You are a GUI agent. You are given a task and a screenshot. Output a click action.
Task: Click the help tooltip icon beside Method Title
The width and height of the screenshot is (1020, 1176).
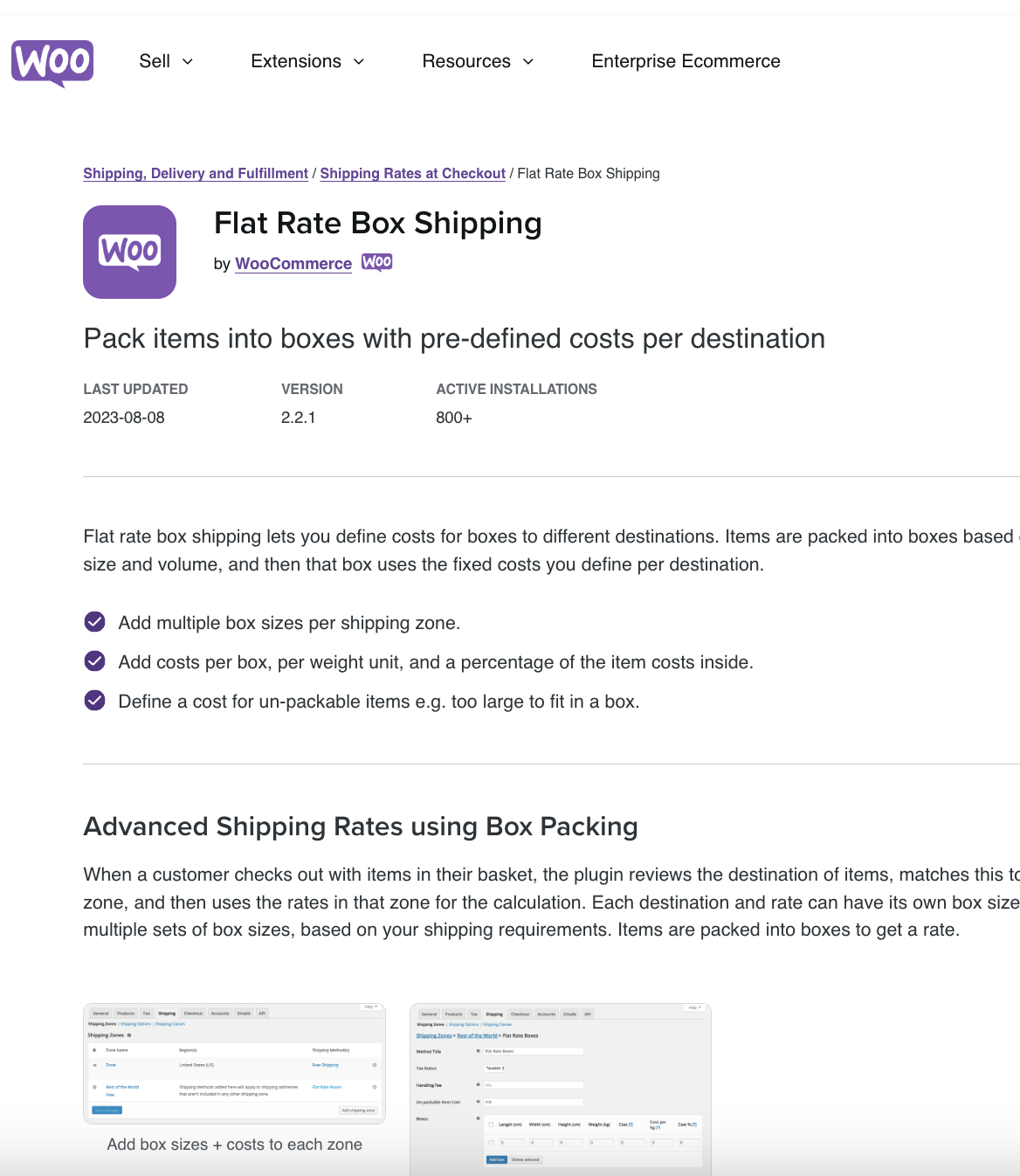pos(478,1051)
